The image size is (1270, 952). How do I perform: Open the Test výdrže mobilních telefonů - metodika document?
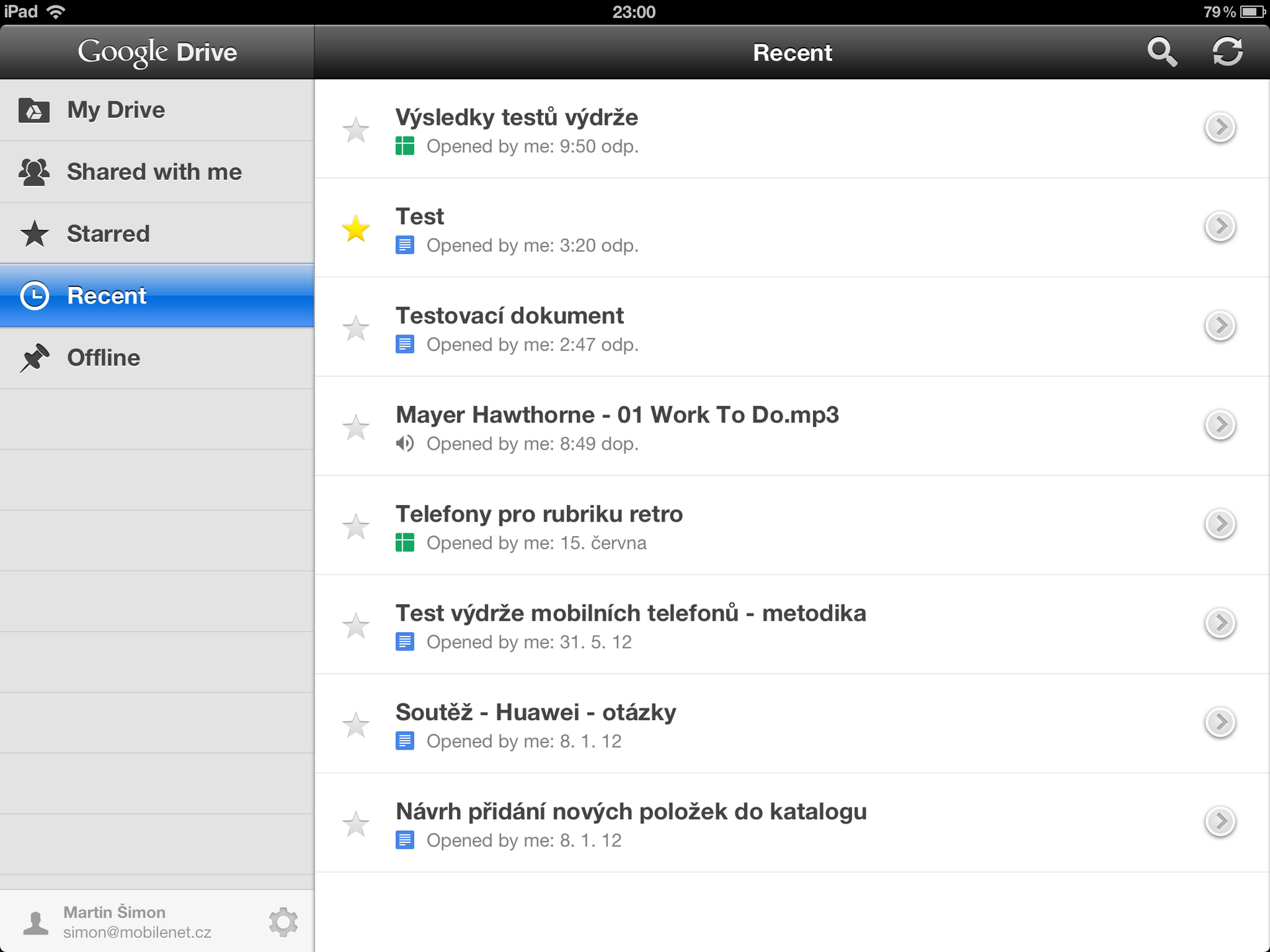pyautogui.click(x=630, y=613)
